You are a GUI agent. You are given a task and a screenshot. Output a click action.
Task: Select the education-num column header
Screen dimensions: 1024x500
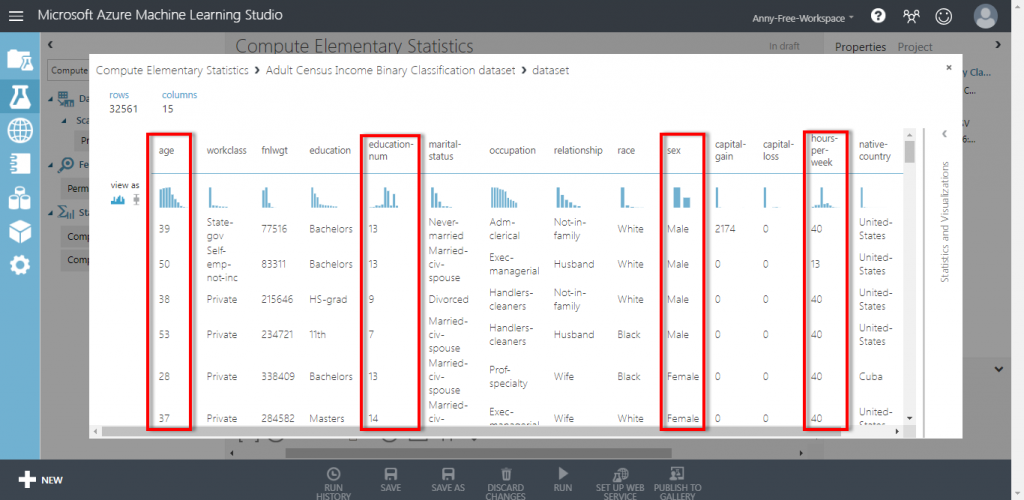390,150
